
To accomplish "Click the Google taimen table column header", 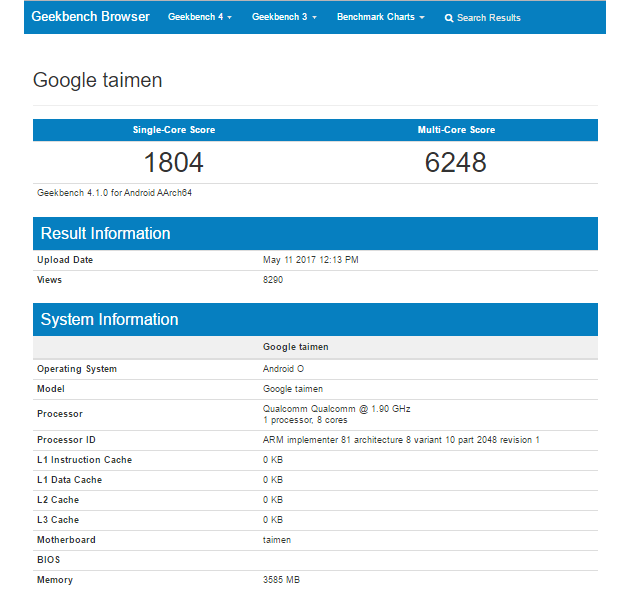I will [x=296, y=347].
